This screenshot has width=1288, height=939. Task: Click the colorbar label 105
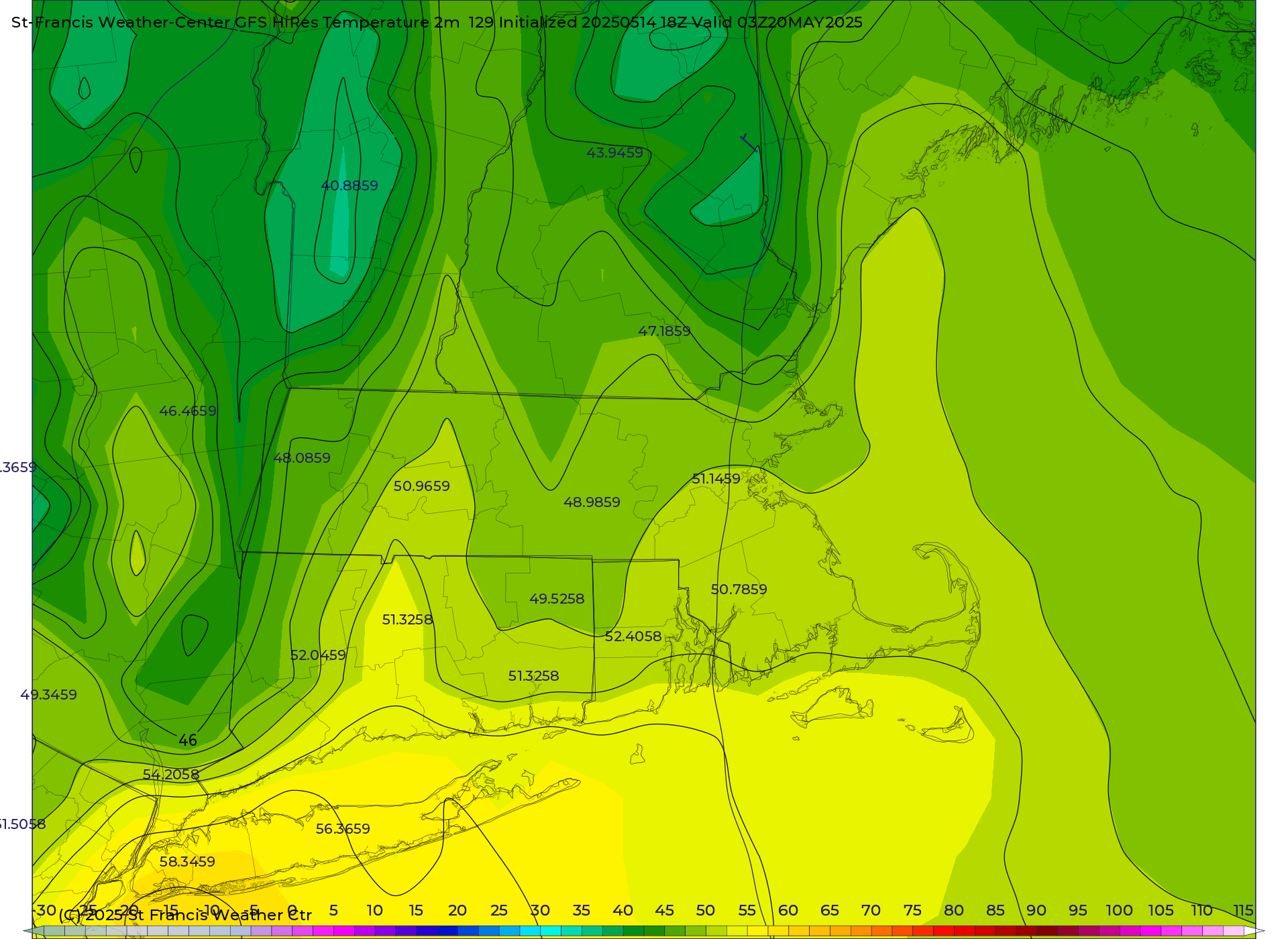point(1161,911)
